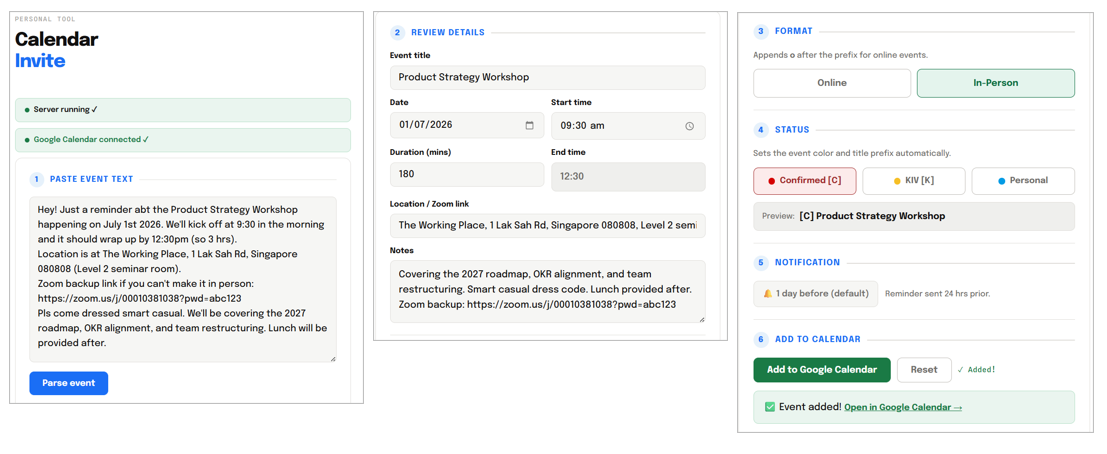This screenshot has height=454, width=1107.
Task: Click the STATUS section heading
Action: click(x=792, y=130)
